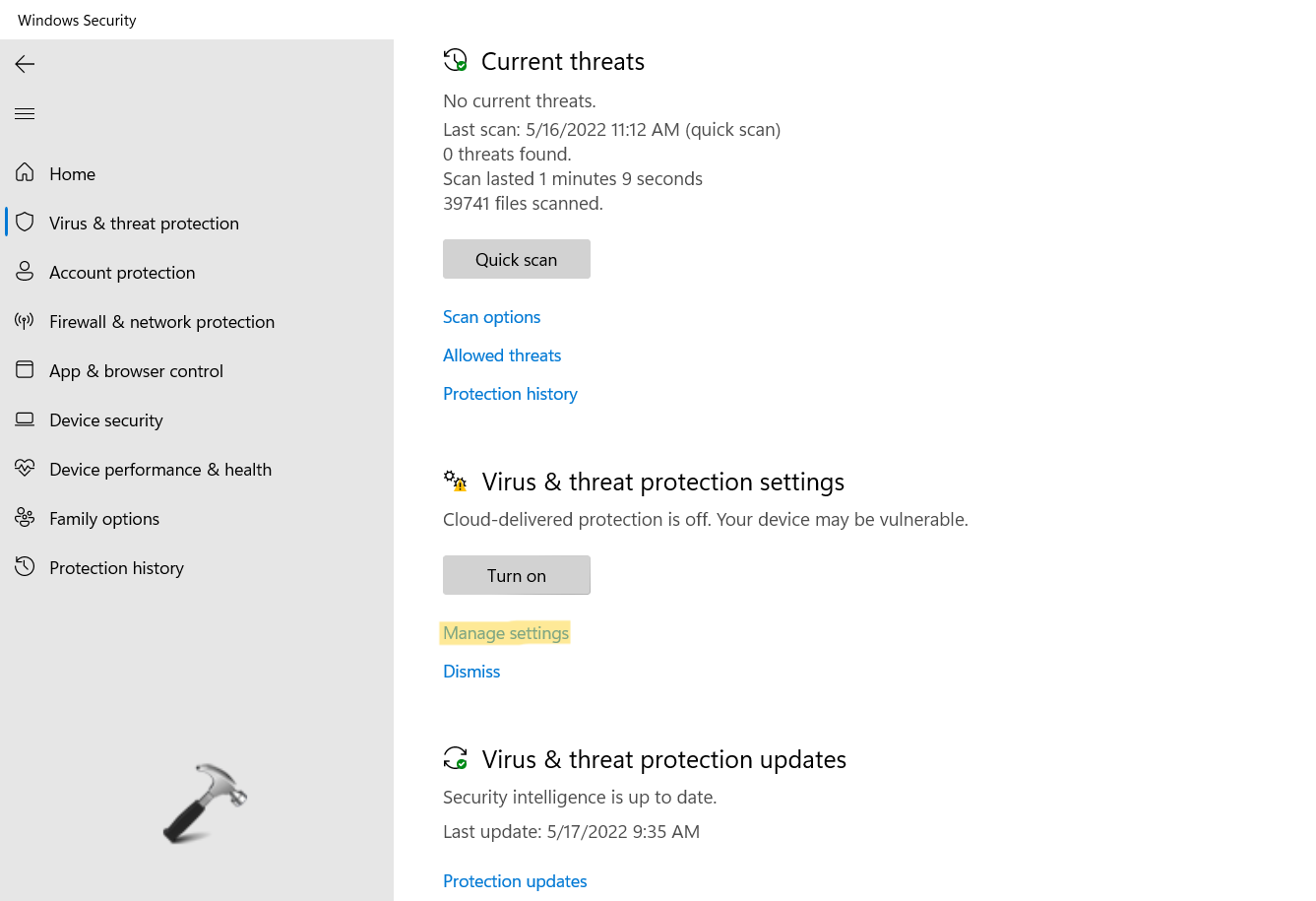
Task: Select Family options in sidebar
Action: pyautogui.click(x=104, y=519)
